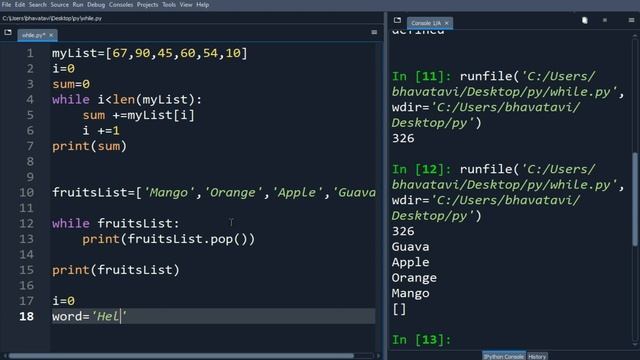The width and height of the screenshot is (640, 360).
Task: Click the console vertical scrollbar
Action: click(x=635, y=199)
